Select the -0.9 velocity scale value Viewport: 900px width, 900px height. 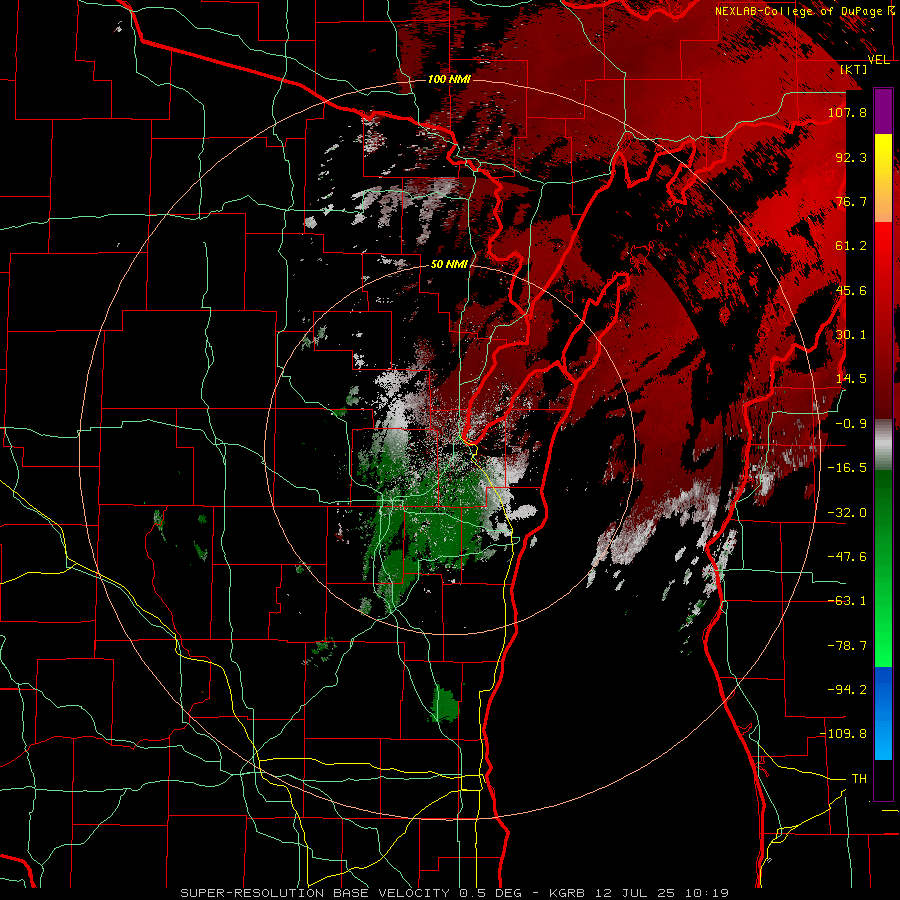851,424
